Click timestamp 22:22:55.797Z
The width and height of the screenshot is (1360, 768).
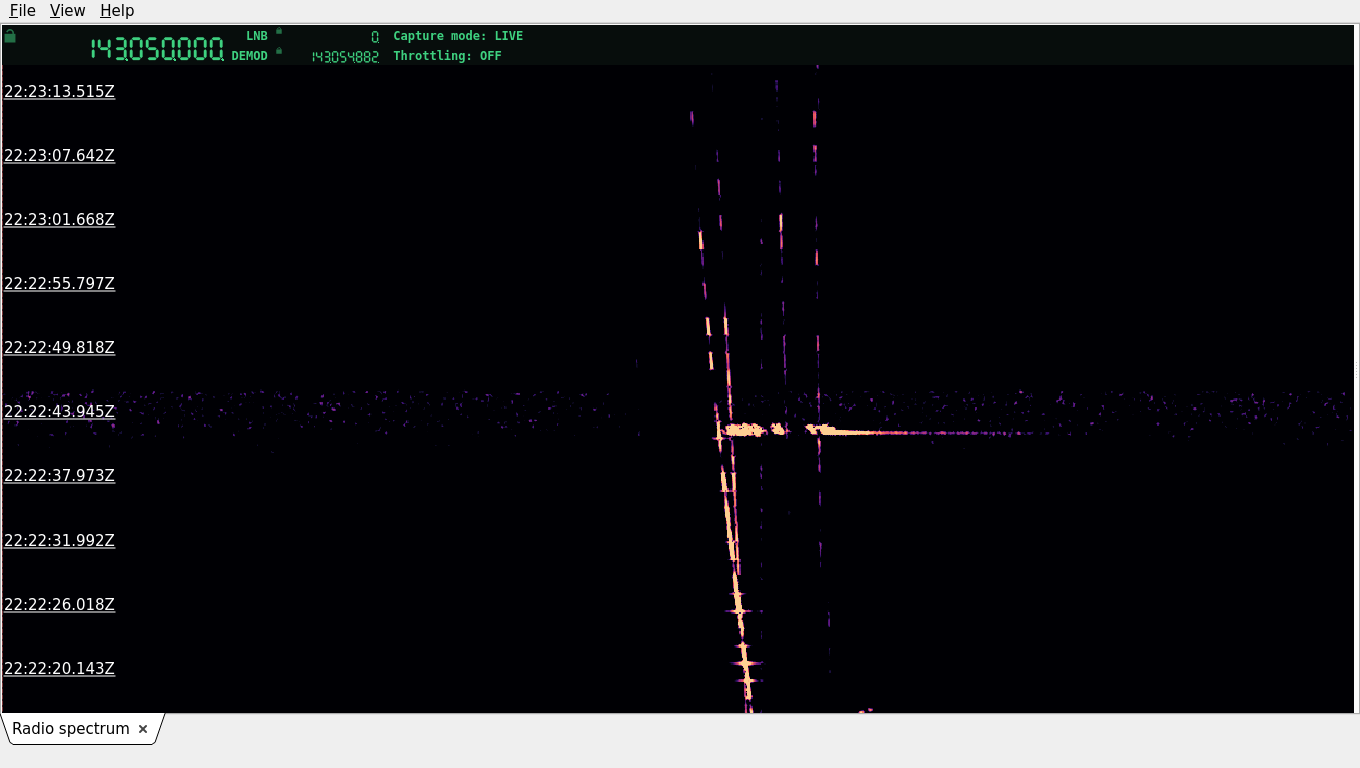59,284
